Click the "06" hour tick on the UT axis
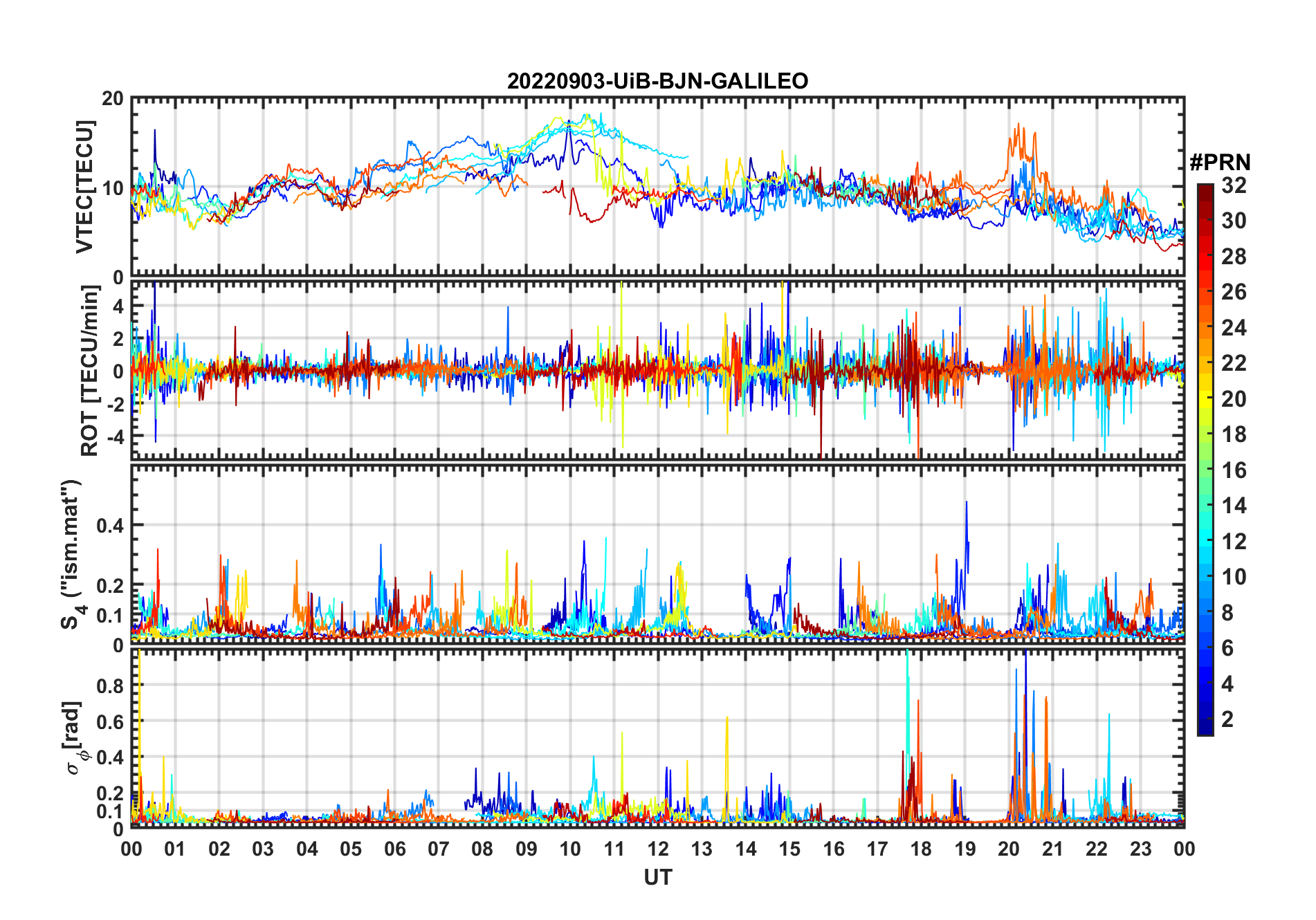 [x=394, y=849]
